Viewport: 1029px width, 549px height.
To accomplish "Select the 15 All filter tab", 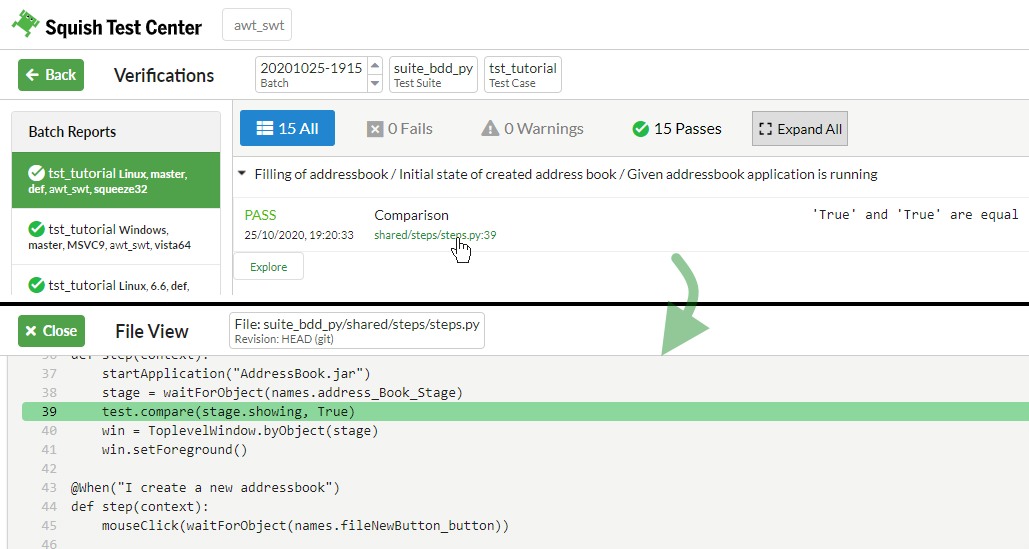I will point(287,129).
